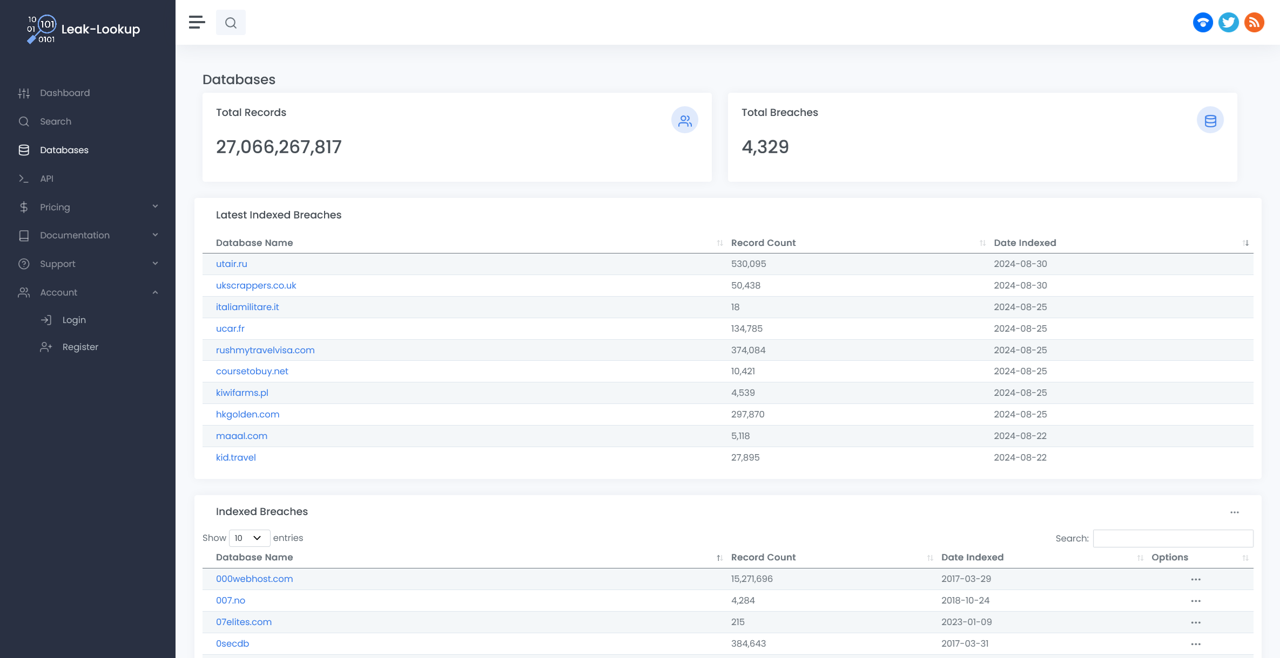This screenshot has height=658, width=1280.
Task: Open the 007.no database link
Action: click(230, 601)
